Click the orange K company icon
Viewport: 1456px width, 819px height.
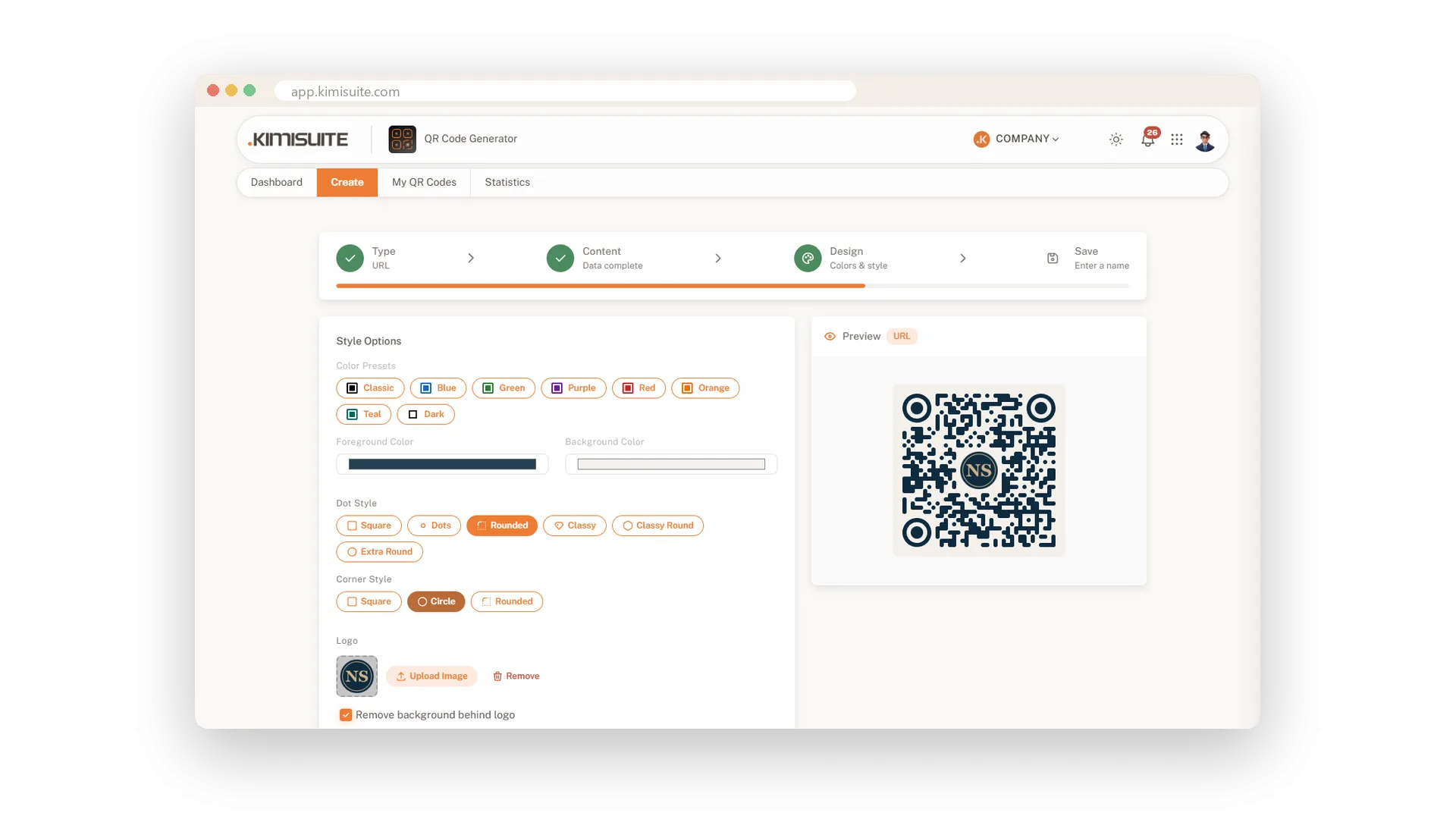(x=981, y=140)
